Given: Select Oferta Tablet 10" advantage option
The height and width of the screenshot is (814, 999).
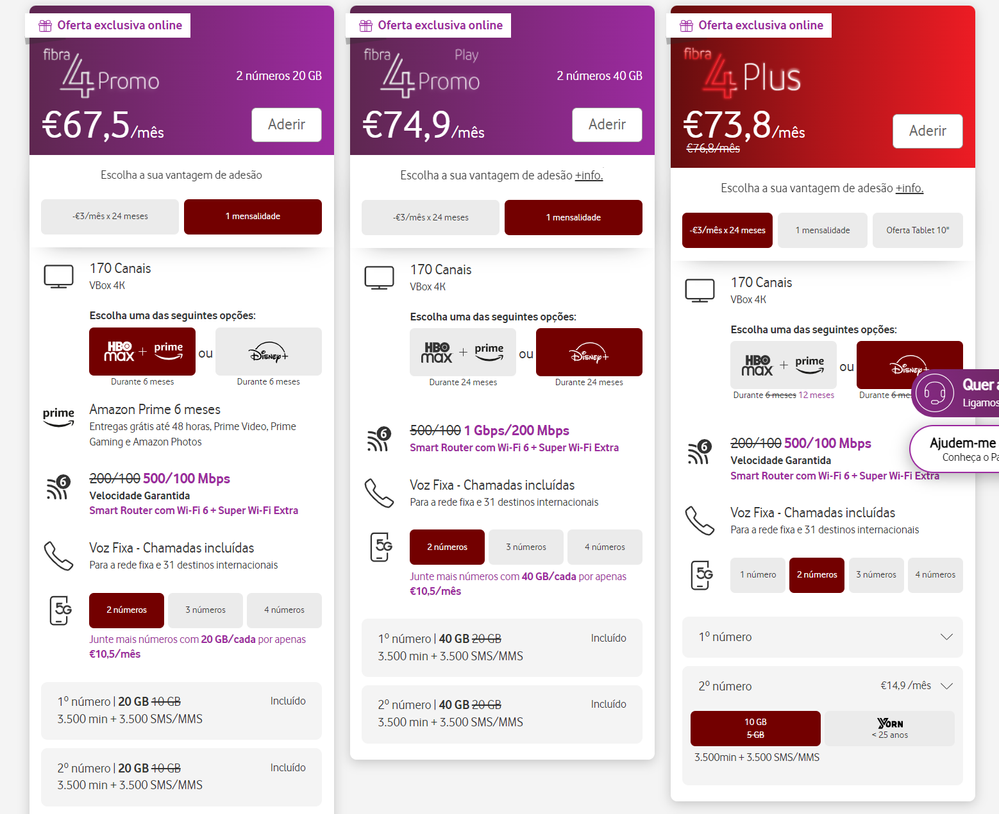Looking at the screenshot, I should click(917, 230).
